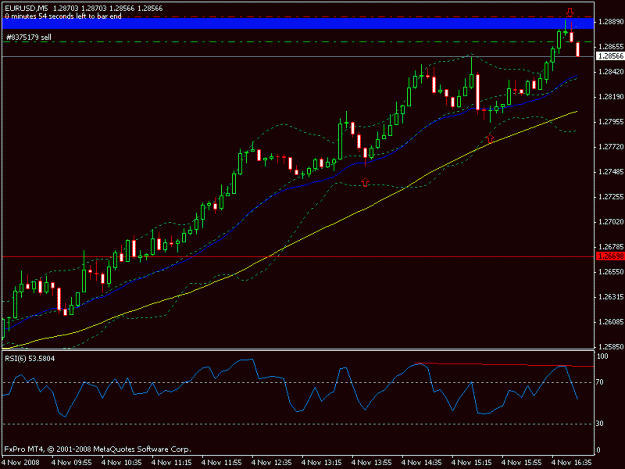Click the 4 Nov 16:35 time label
The width and height of the screenshot is (625, 469).
click(572, 462)
